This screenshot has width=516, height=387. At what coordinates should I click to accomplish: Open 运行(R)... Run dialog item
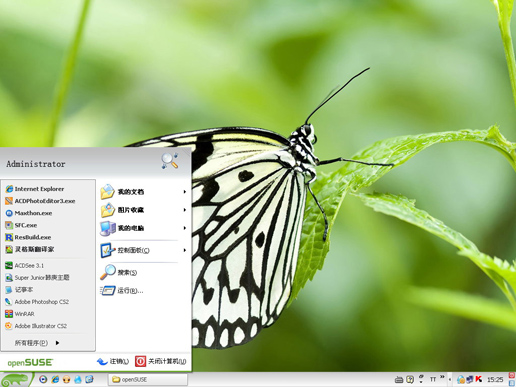click(122, 291)
